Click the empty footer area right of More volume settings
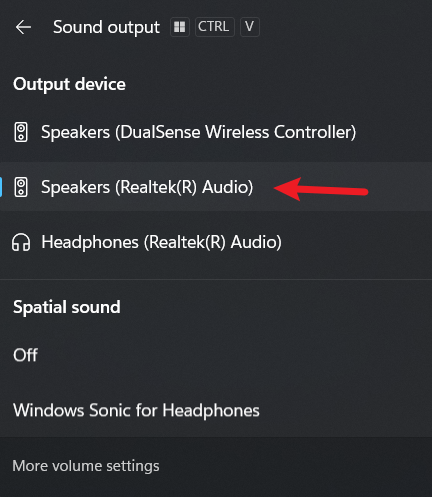Image resolution: width=432 pixels, height=497 pixels. (x=296, y=467)
